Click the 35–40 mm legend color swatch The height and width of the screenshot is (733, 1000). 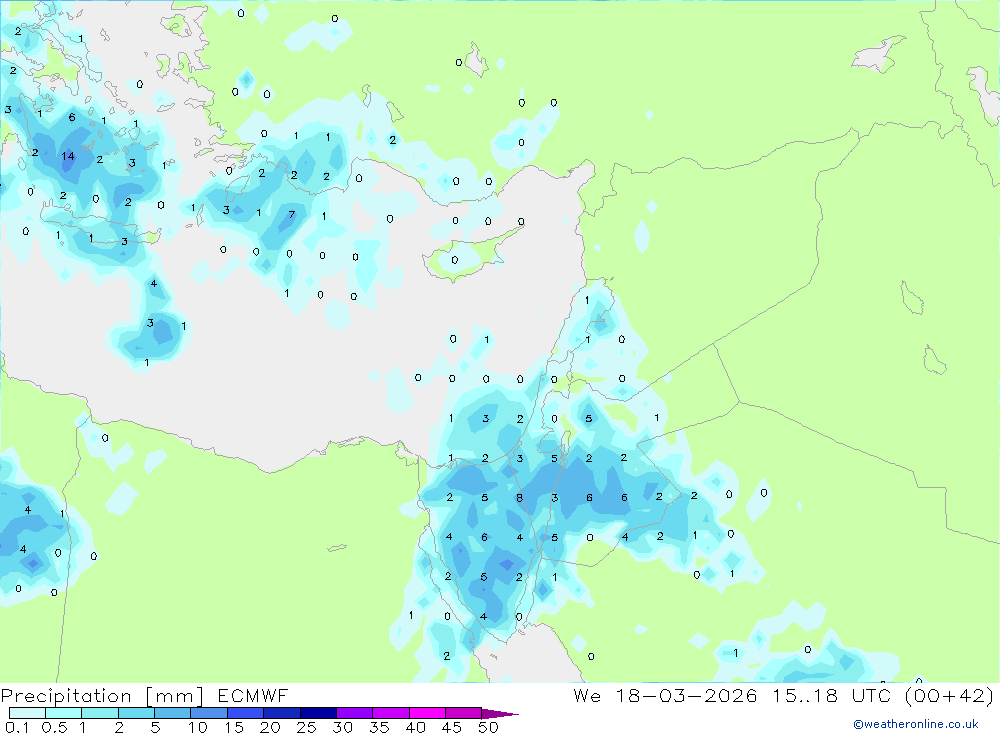(391, 713)
